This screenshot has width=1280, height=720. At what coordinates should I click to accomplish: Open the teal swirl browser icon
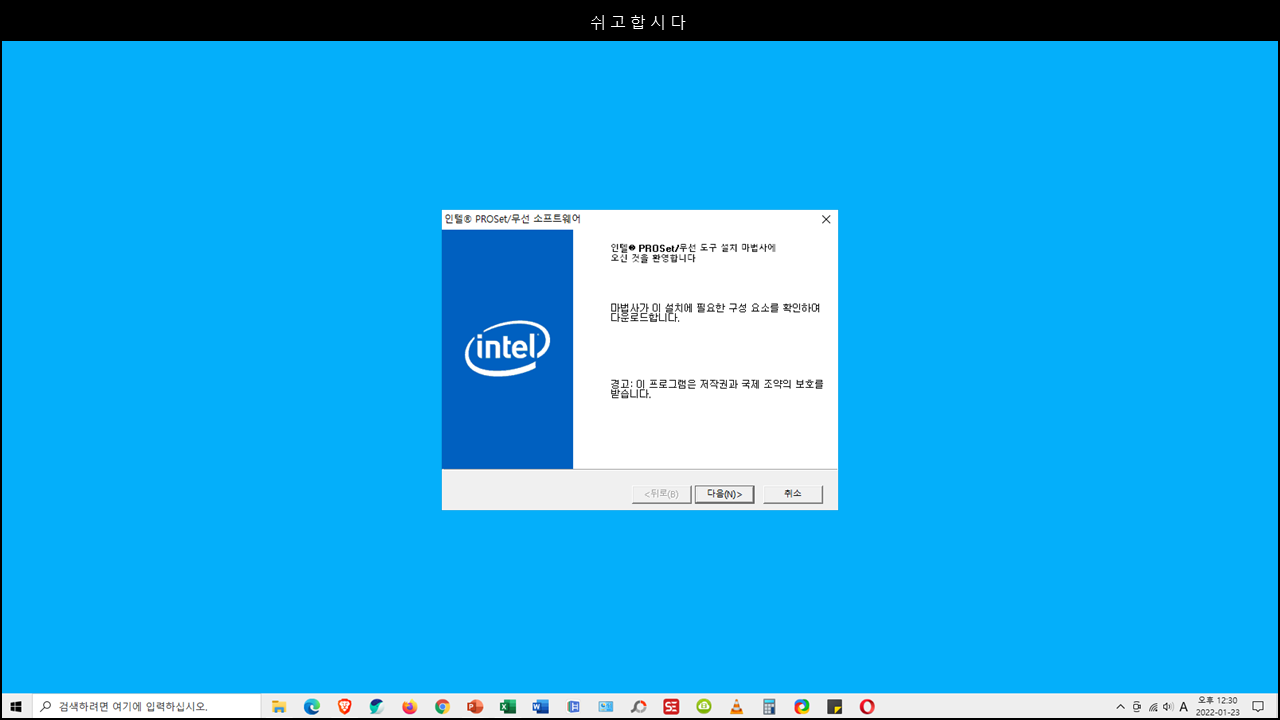(x=377, y=707)
